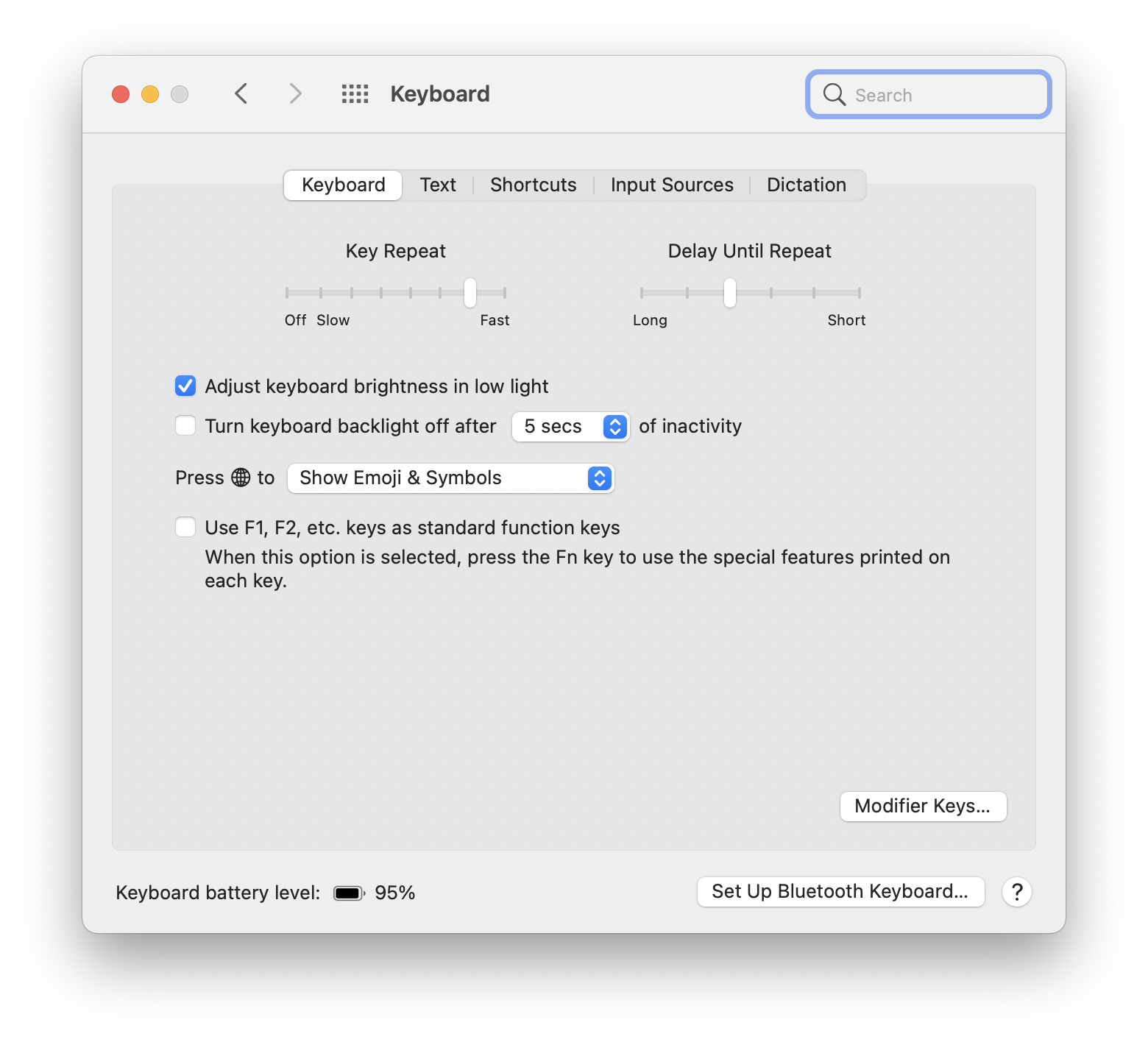Click the magnifying glass search icon

[x=834, y=94]
